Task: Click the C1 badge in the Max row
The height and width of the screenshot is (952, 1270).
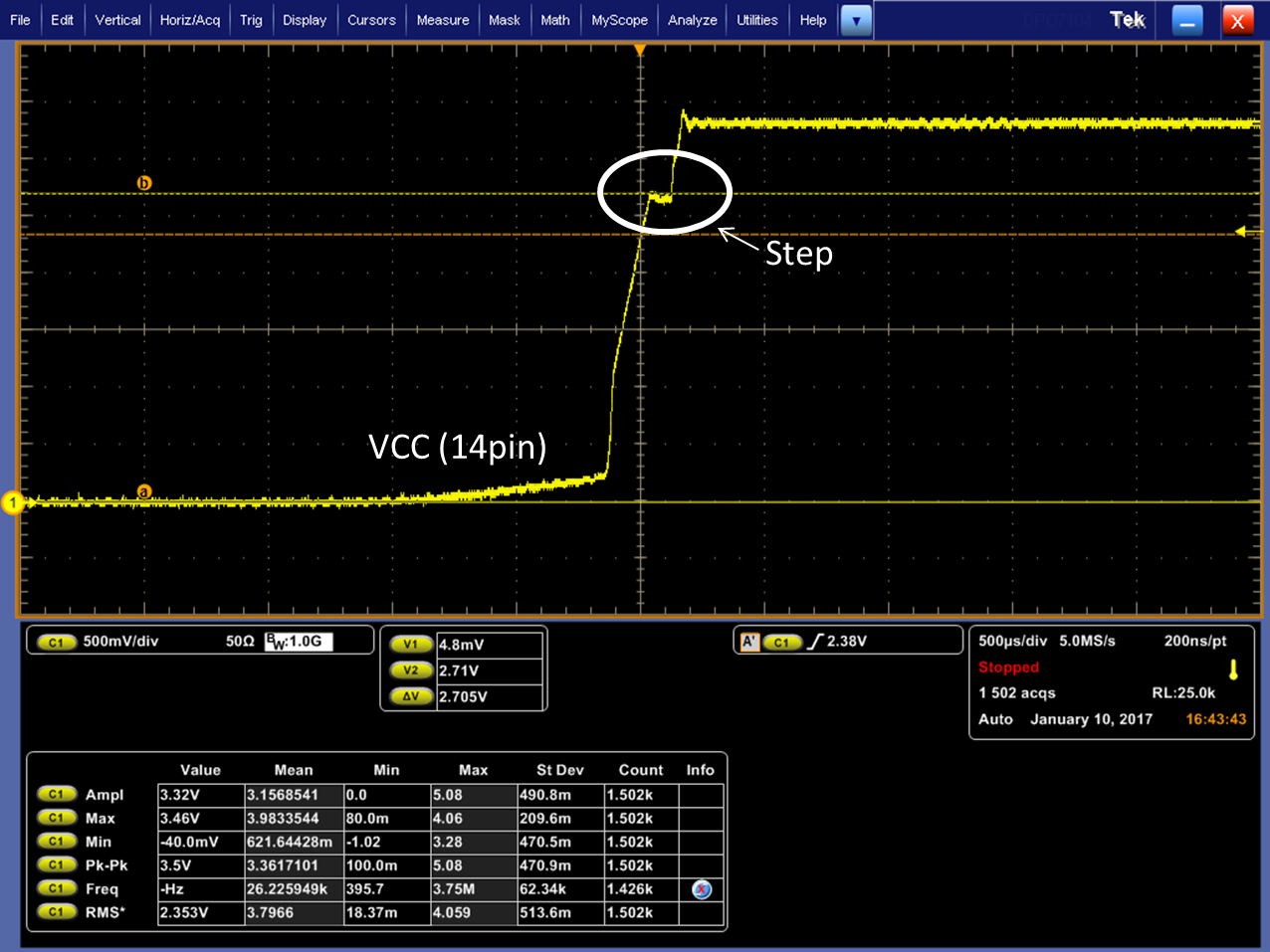Action: 56,819
